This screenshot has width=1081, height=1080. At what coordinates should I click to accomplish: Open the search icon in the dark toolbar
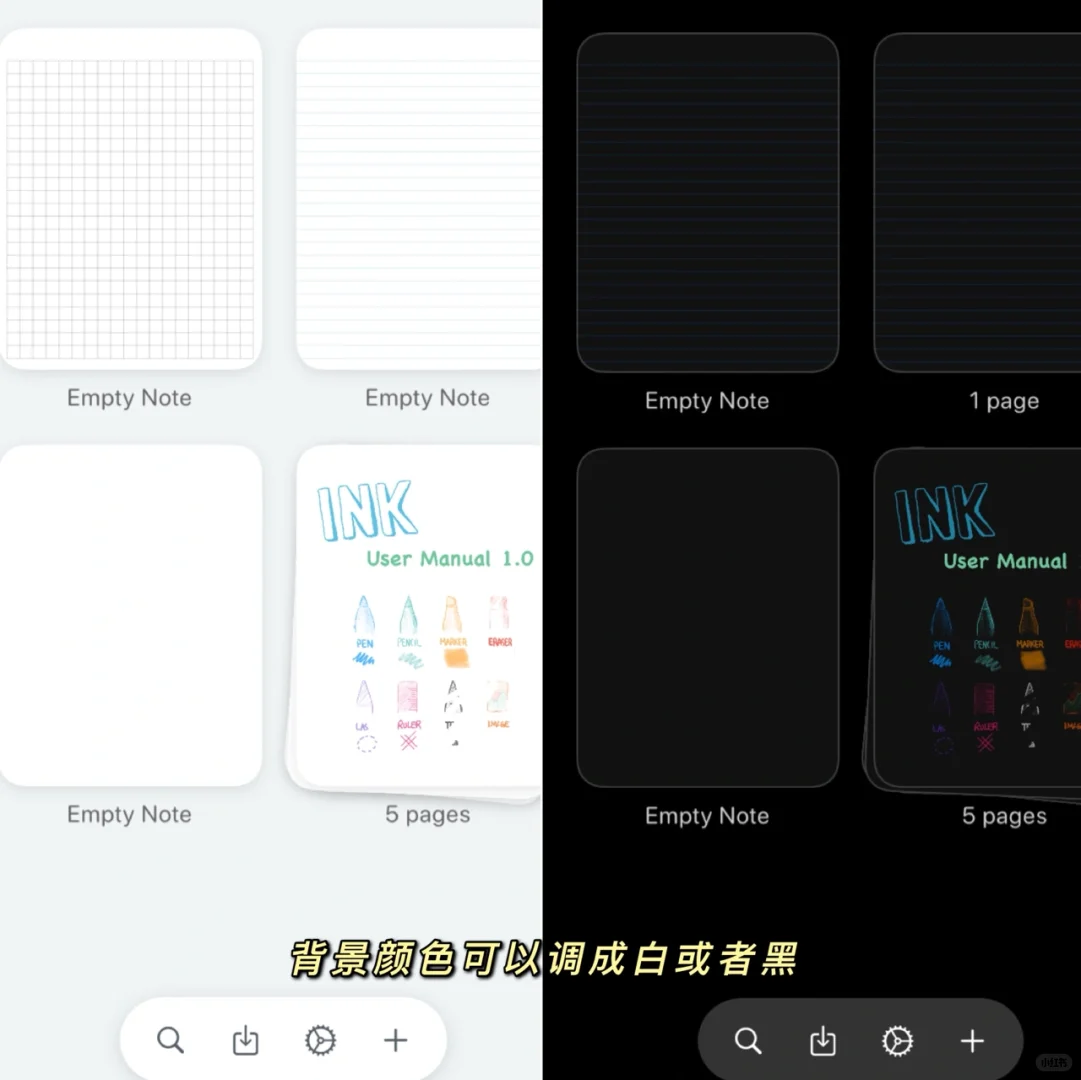tap(748, 1041)
